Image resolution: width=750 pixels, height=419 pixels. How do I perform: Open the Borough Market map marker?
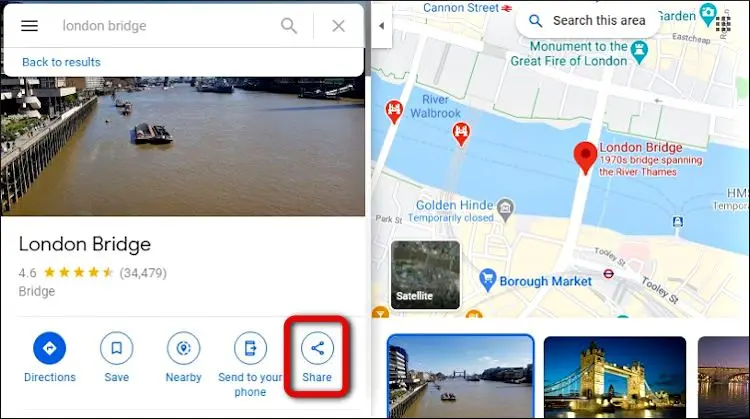(x=487, y=280)
